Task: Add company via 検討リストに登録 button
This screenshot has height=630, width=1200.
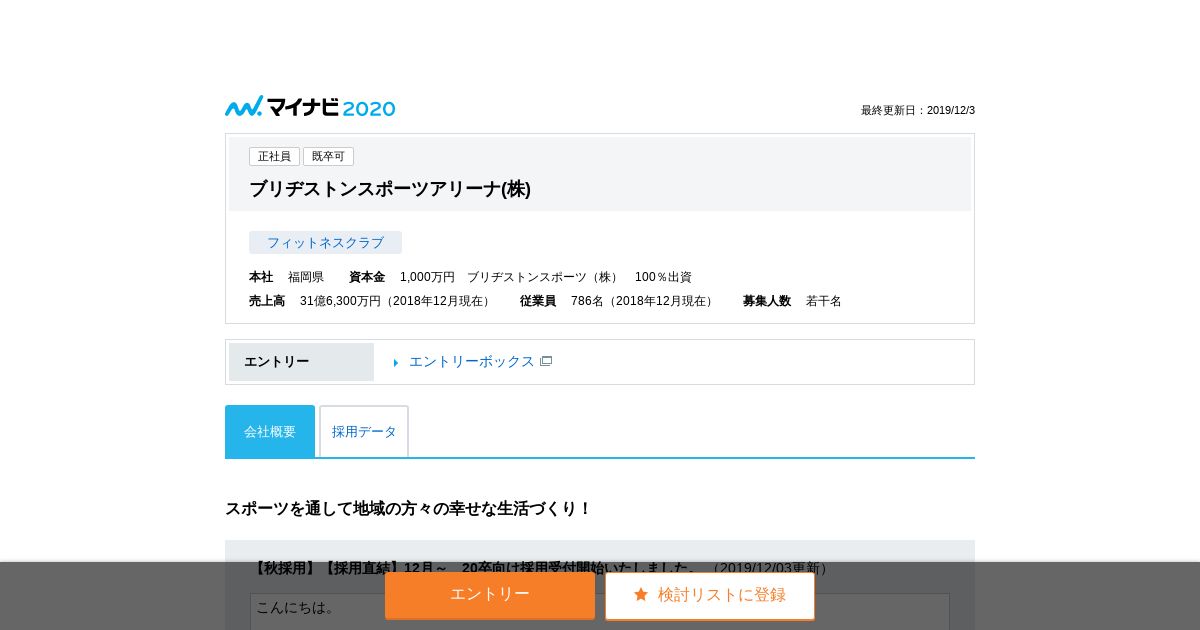Action: tap(710, 595)
